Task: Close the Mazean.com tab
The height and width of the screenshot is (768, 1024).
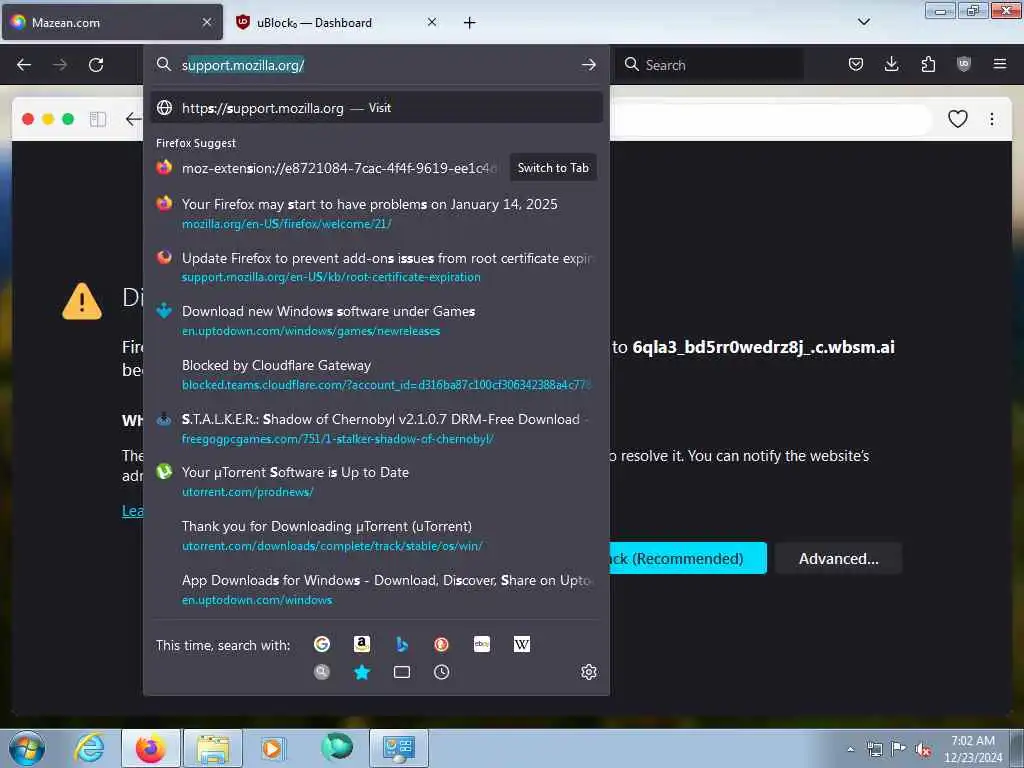Action: 207,22
